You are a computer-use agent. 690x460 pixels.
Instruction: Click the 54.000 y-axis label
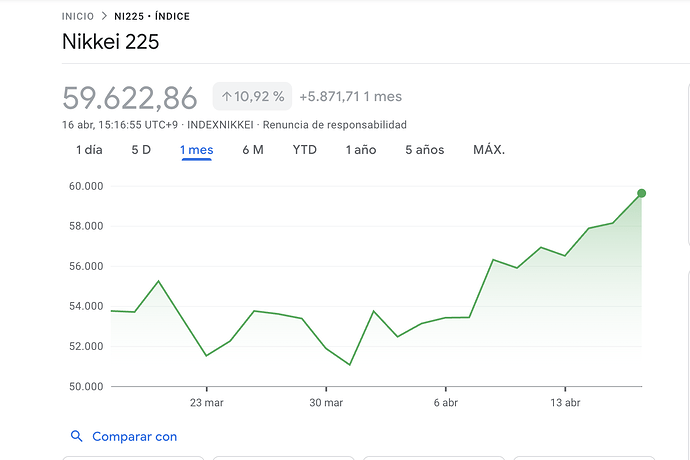pyautogui.click(x=86, y=306)
